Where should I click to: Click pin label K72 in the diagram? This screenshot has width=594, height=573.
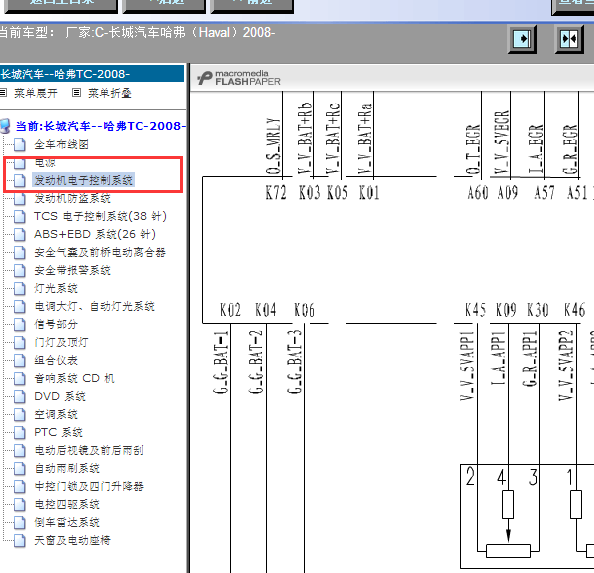click(x=276, y=193)
